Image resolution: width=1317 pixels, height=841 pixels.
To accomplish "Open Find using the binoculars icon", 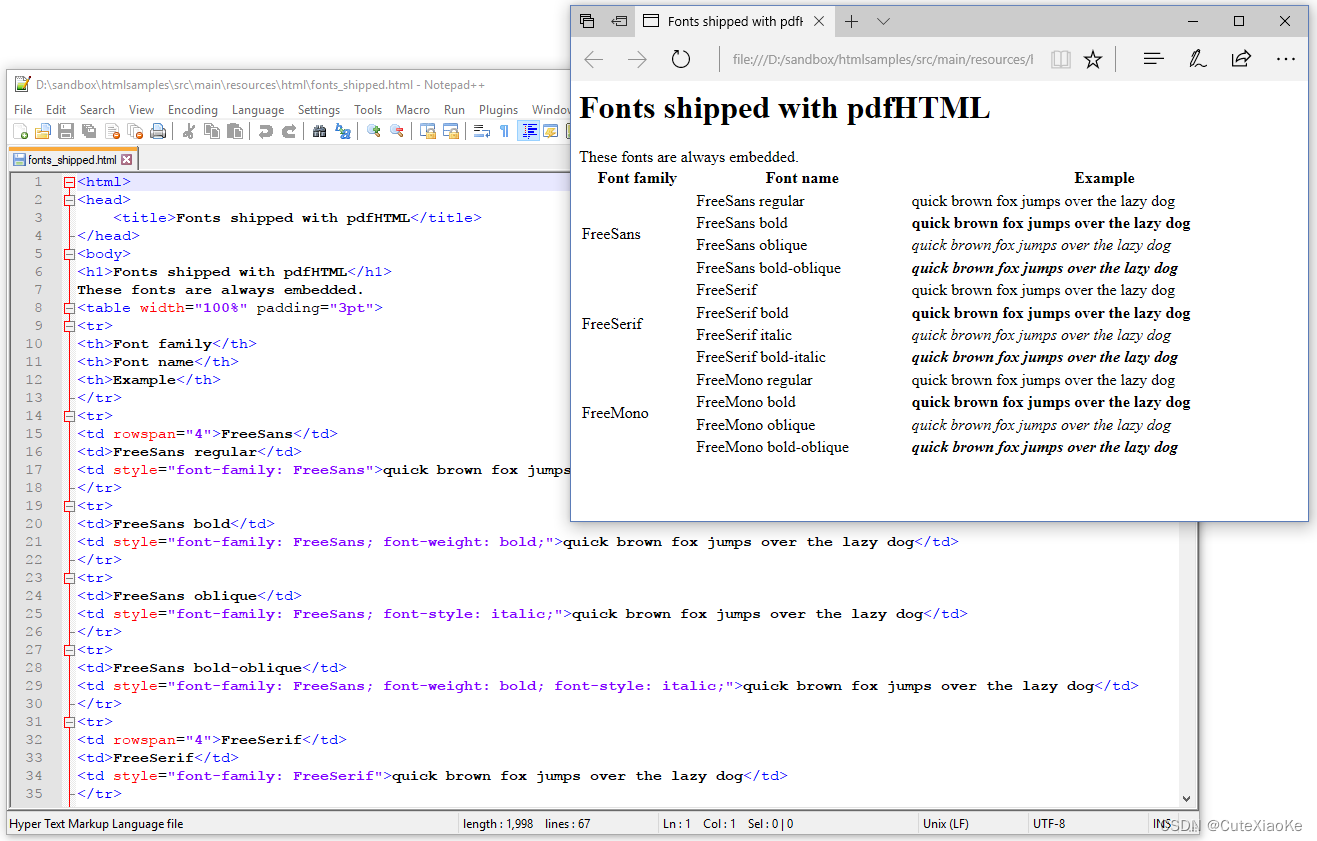I will point(319,131).
